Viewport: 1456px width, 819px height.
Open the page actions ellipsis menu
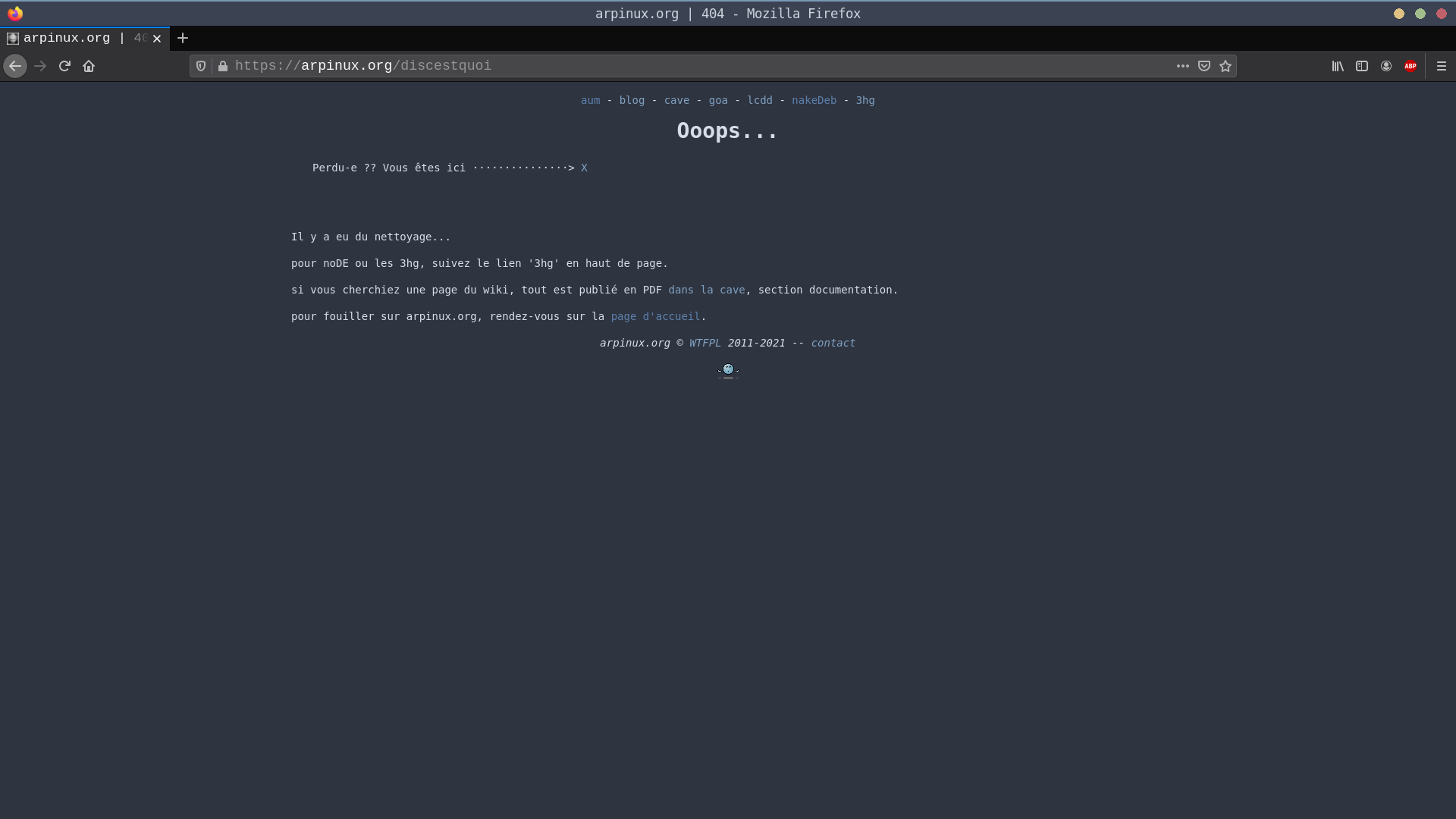pos(1183,66)
